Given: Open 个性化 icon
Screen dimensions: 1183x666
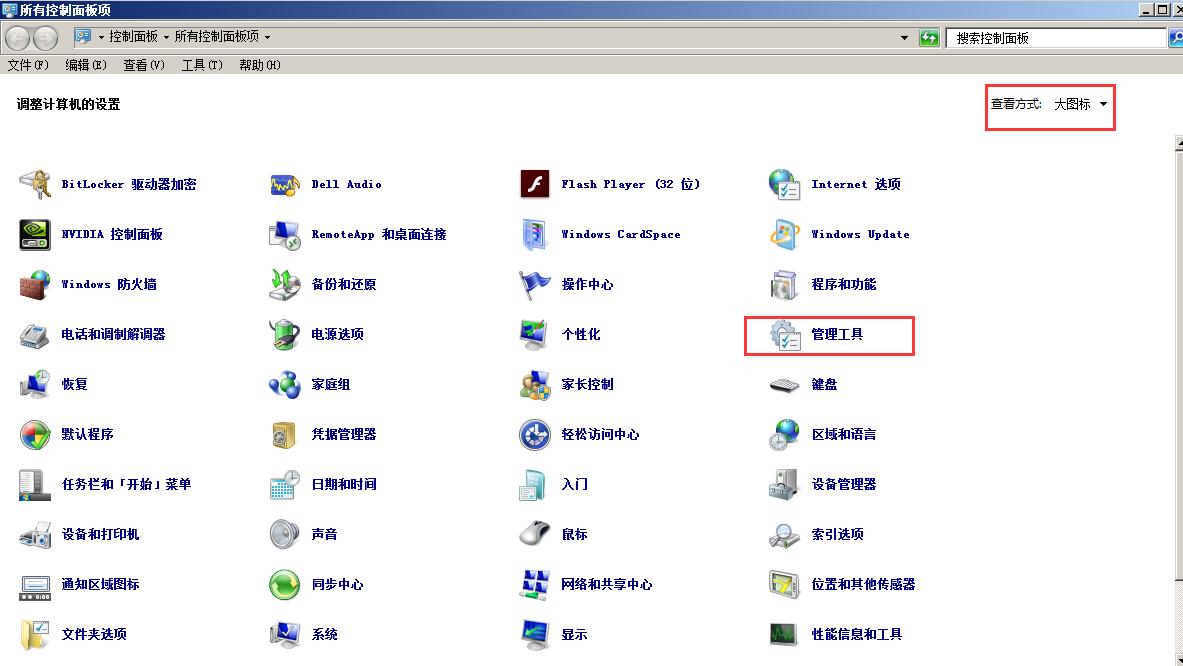Looking at the screenshot, I should click(x=535, y=334).
